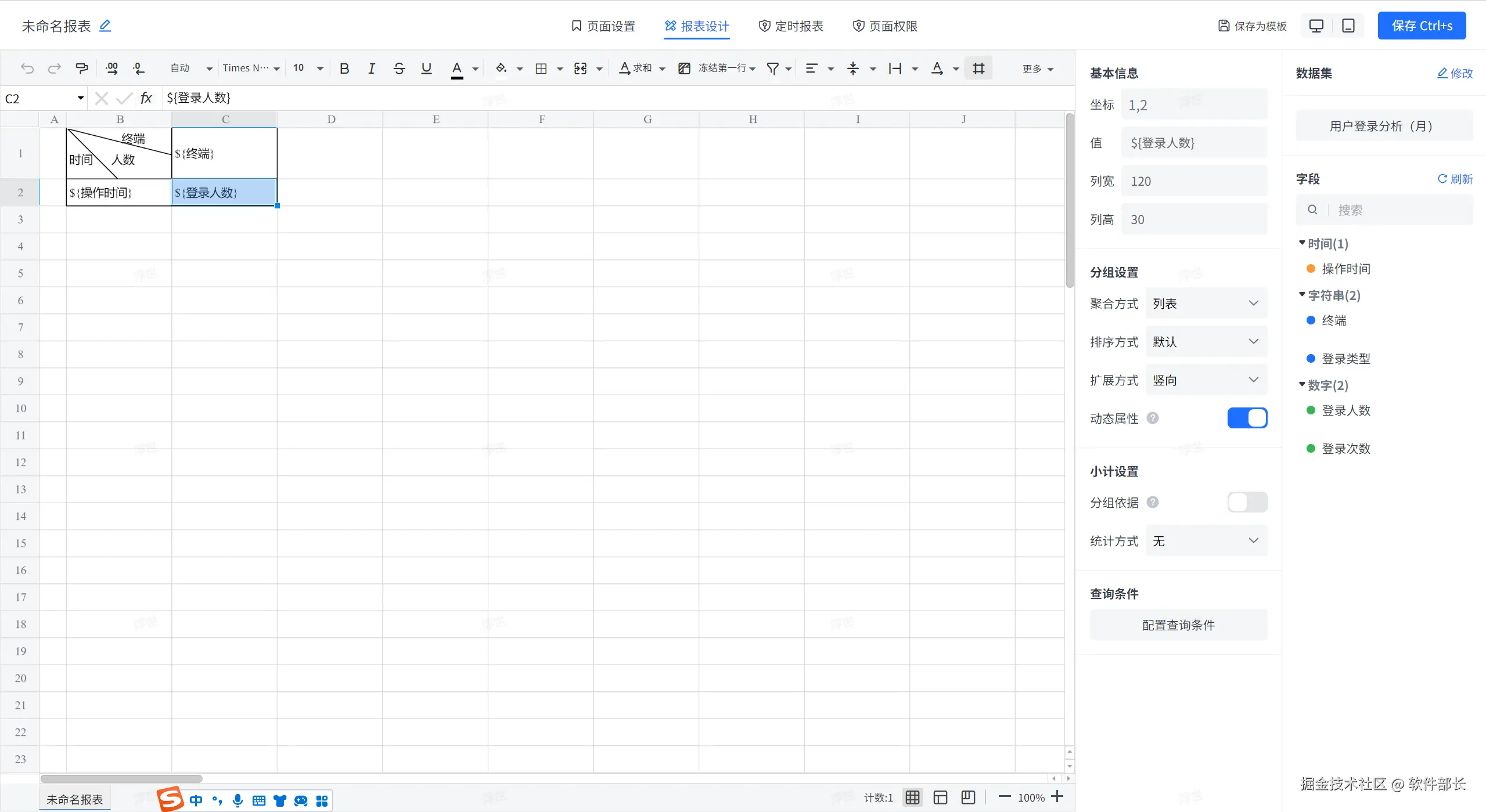This screenshot has width=1486, height=812.
Task: Disable the 动态属性 toggle
Action: point(1247,418)
